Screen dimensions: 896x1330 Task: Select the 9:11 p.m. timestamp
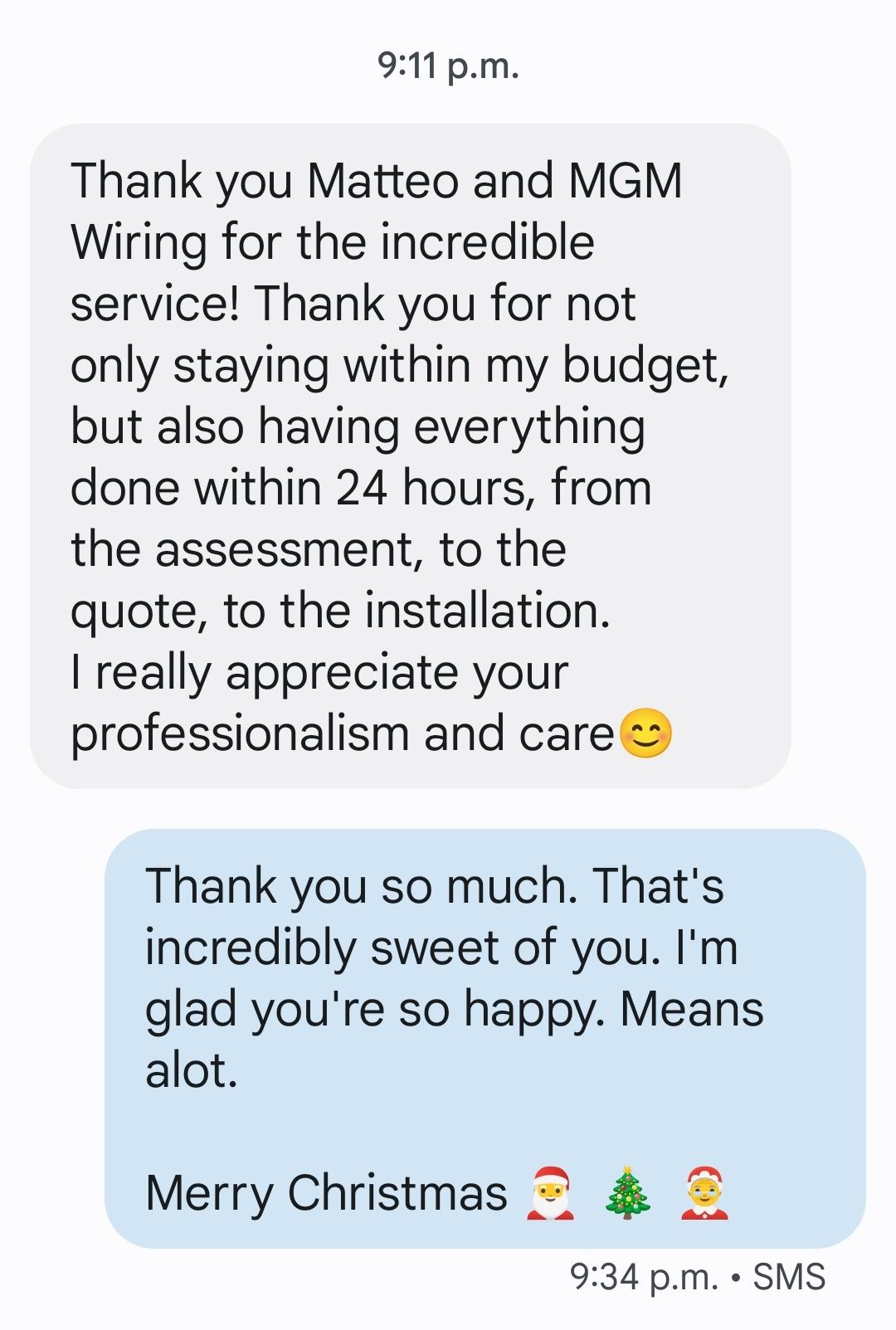448,66
